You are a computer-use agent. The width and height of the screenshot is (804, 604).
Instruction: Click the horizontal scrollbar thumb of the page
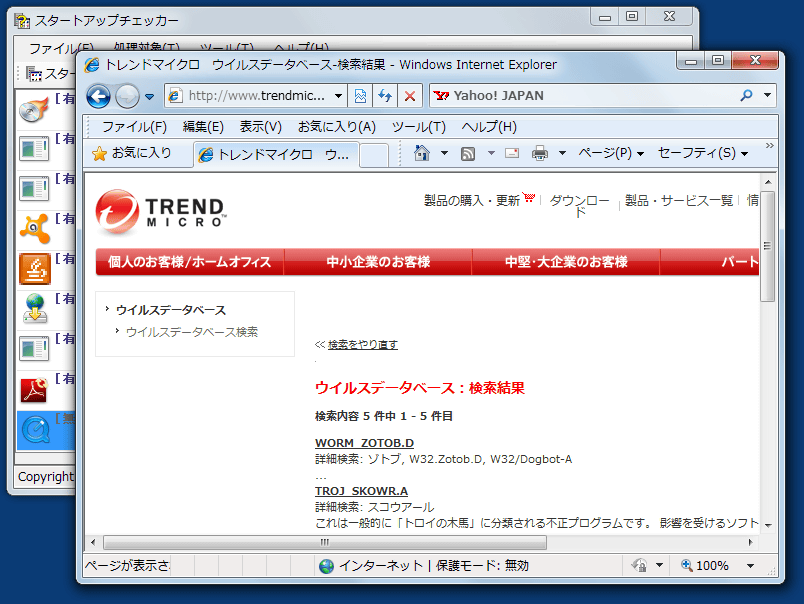tap(325, 542)
